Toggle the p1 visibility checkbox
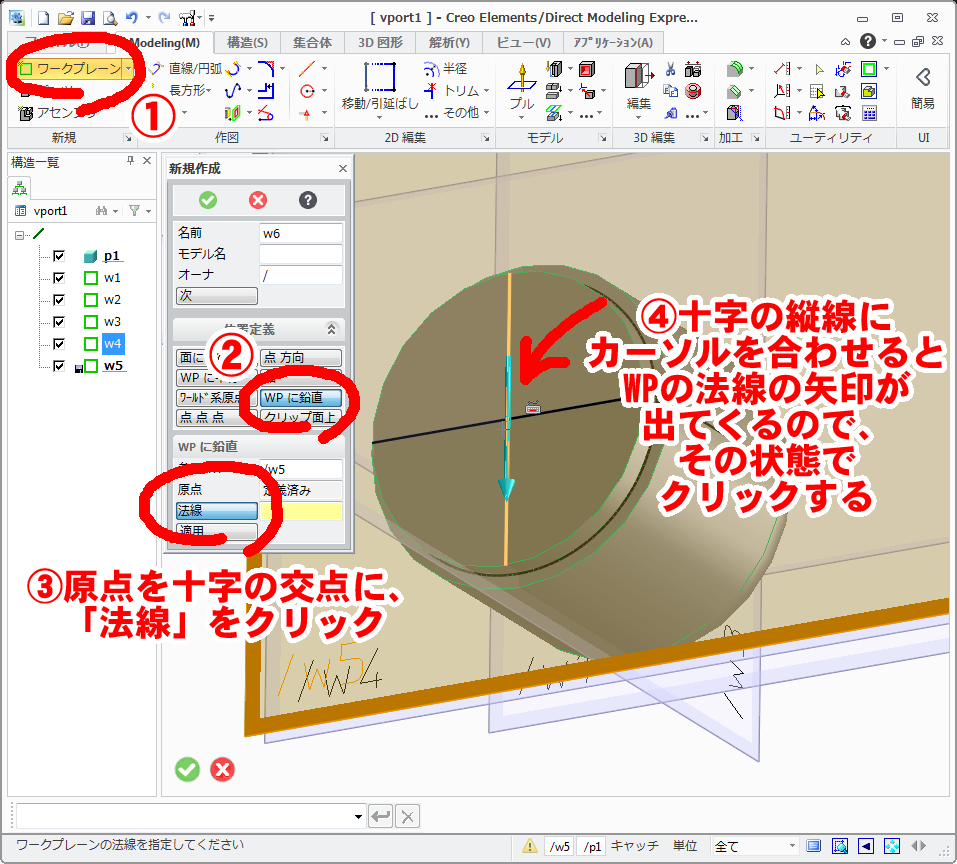This screenshot has width=957, height=864. click(57, 255)
